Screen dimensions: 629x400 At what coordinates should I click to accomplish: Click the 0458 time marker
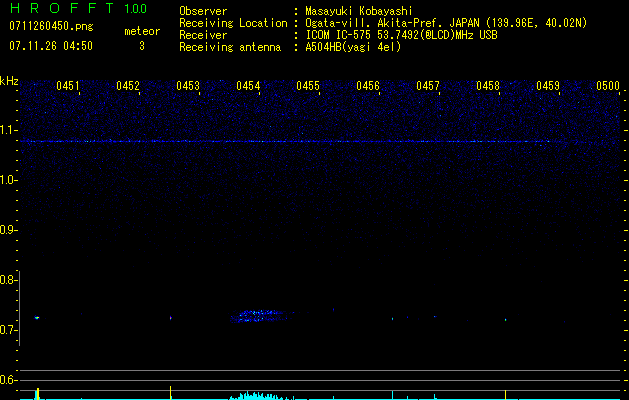coord(488,86)
